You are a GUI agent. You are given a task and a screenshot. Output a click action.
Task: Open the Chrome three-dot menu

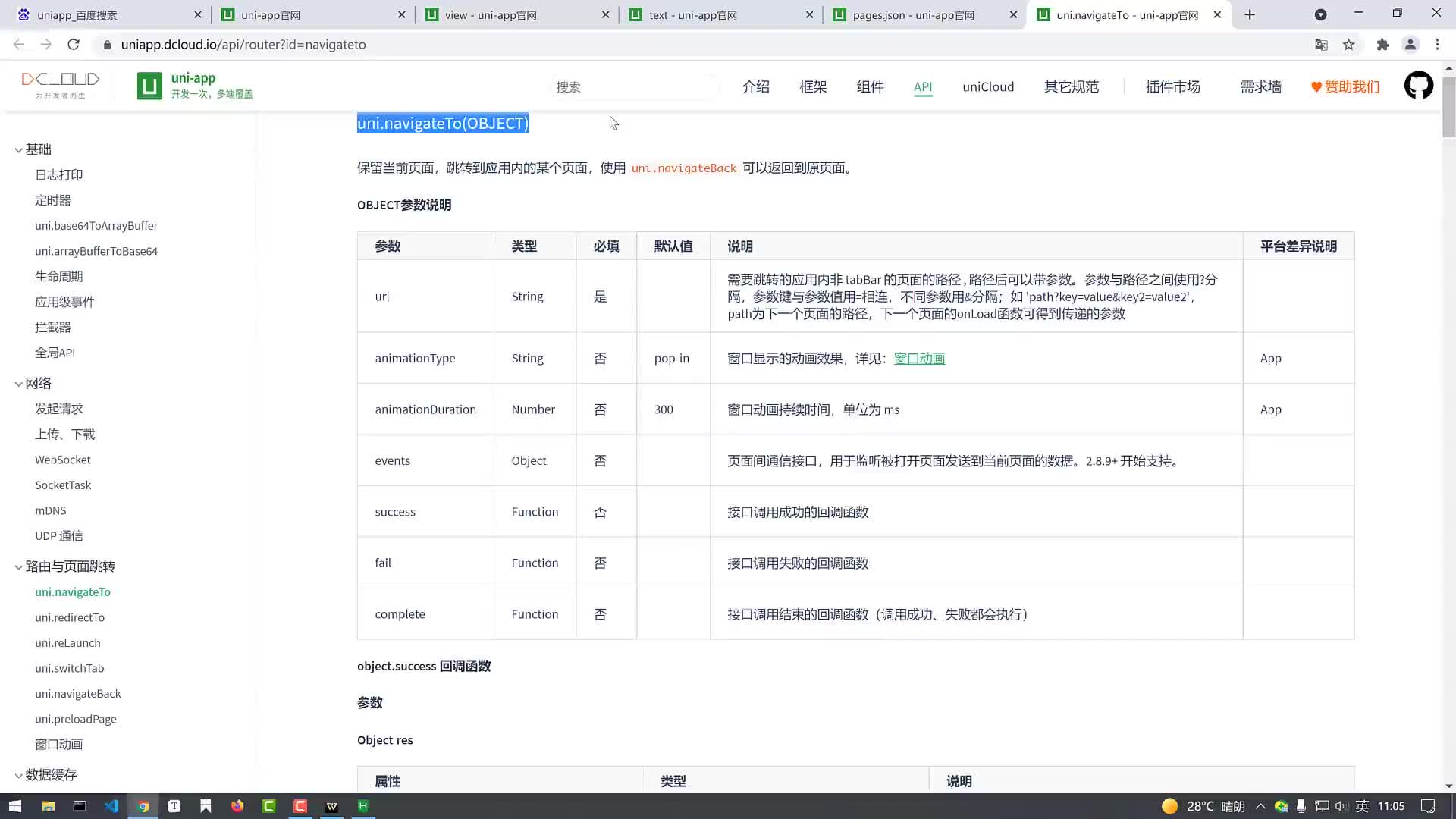tap(1437, 45)
